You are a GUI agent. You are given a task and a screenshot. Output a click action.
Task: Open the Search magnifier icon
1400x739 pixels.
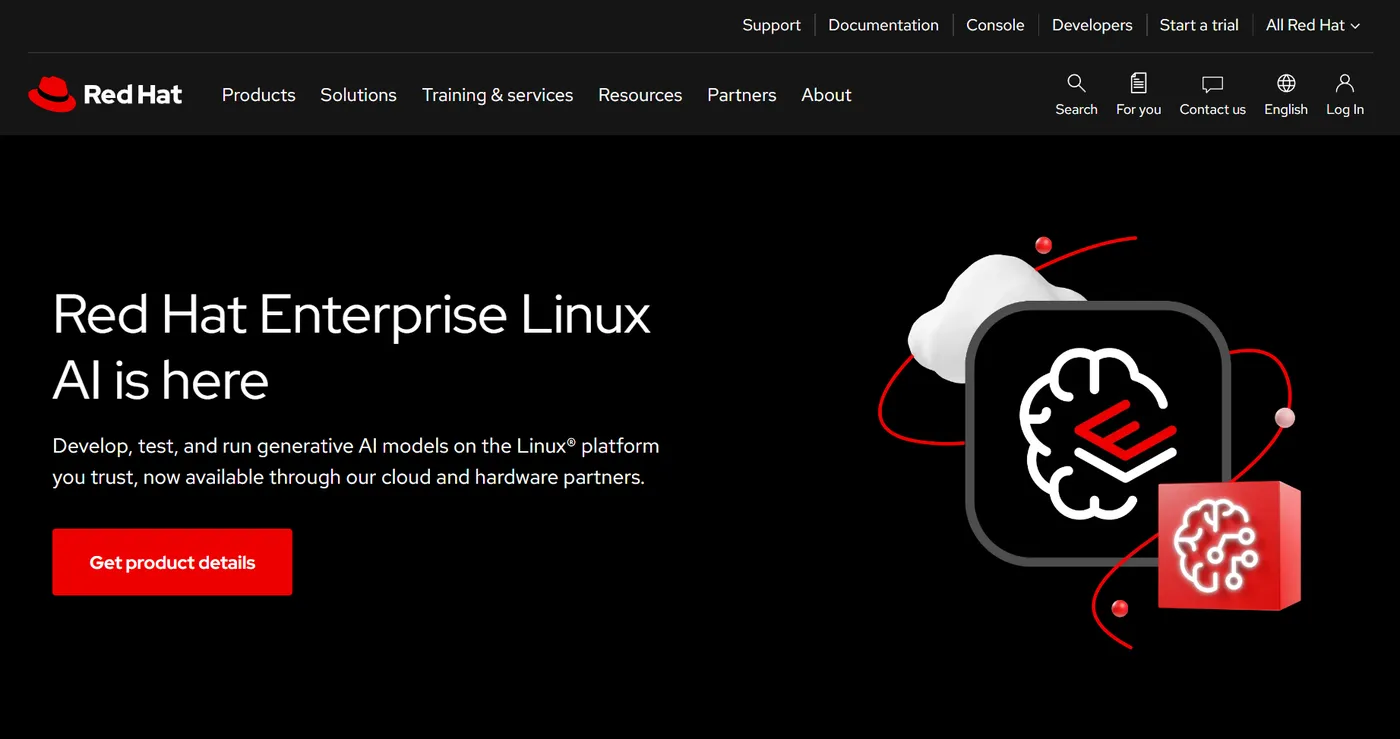coord(1076,83)
